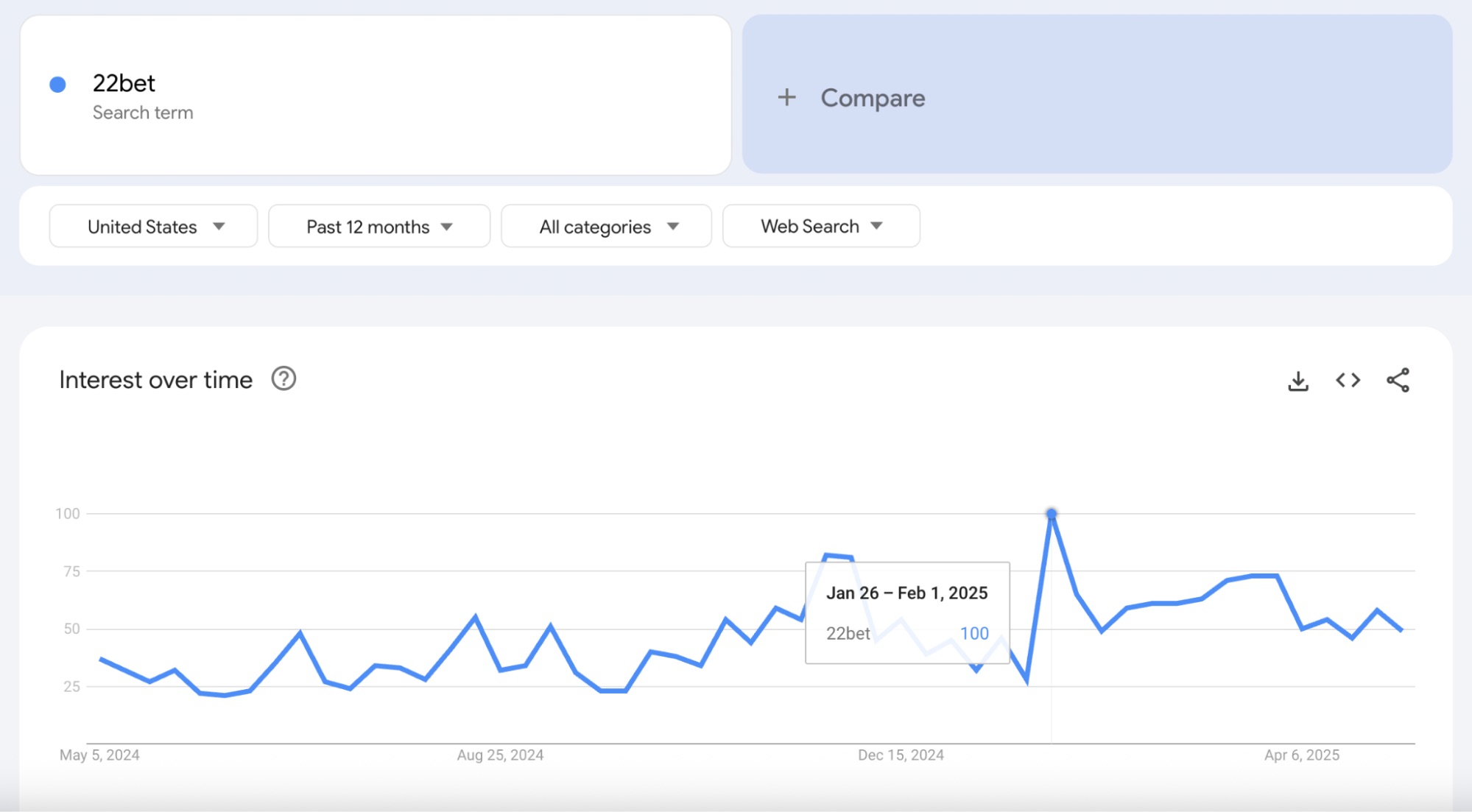Click the Search term subtitle text
Screen dimensions: 1472x812
pos(143,113)
